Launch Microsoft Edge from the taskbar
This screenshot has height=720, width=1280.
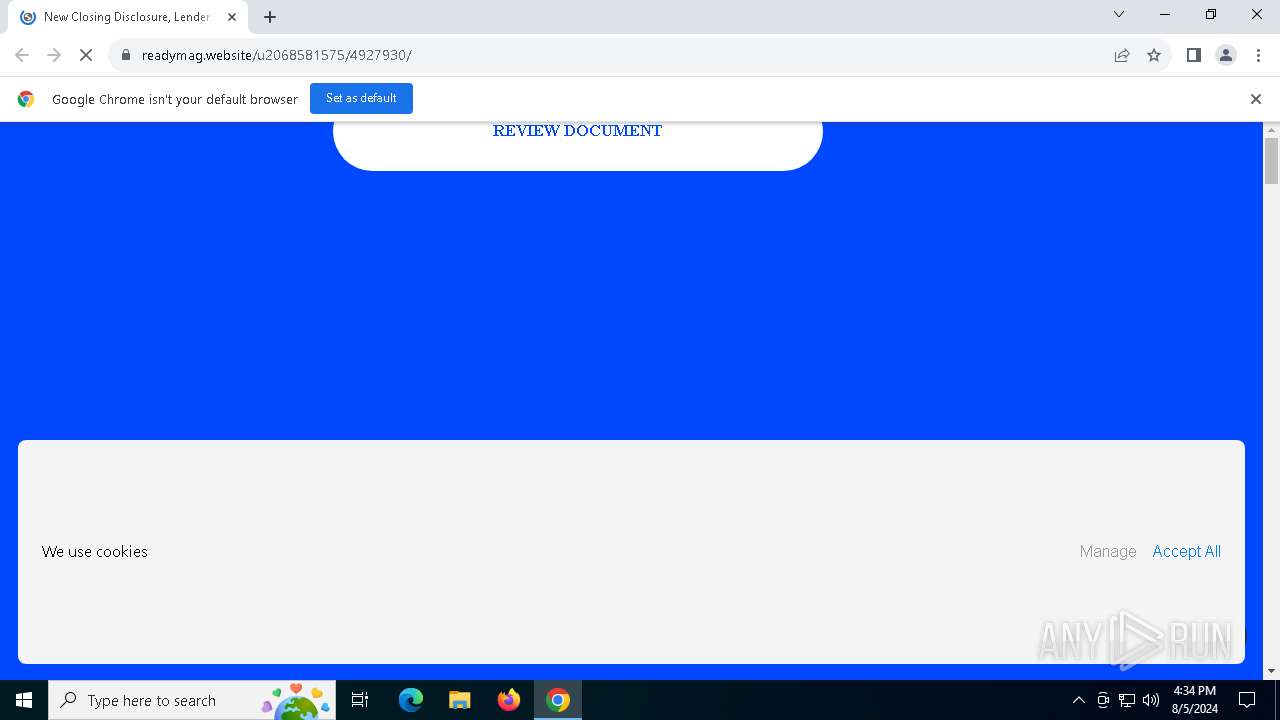411,700
